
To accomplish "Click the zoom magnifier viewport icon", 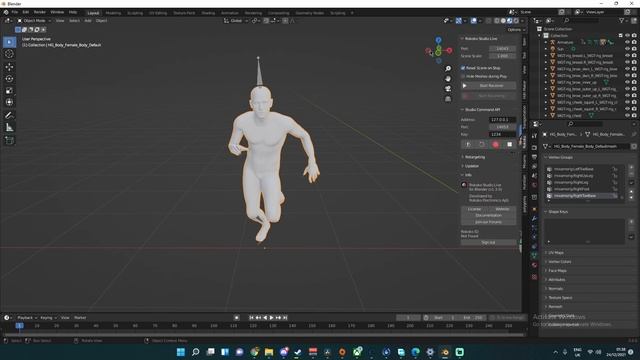I will [448, 69].
